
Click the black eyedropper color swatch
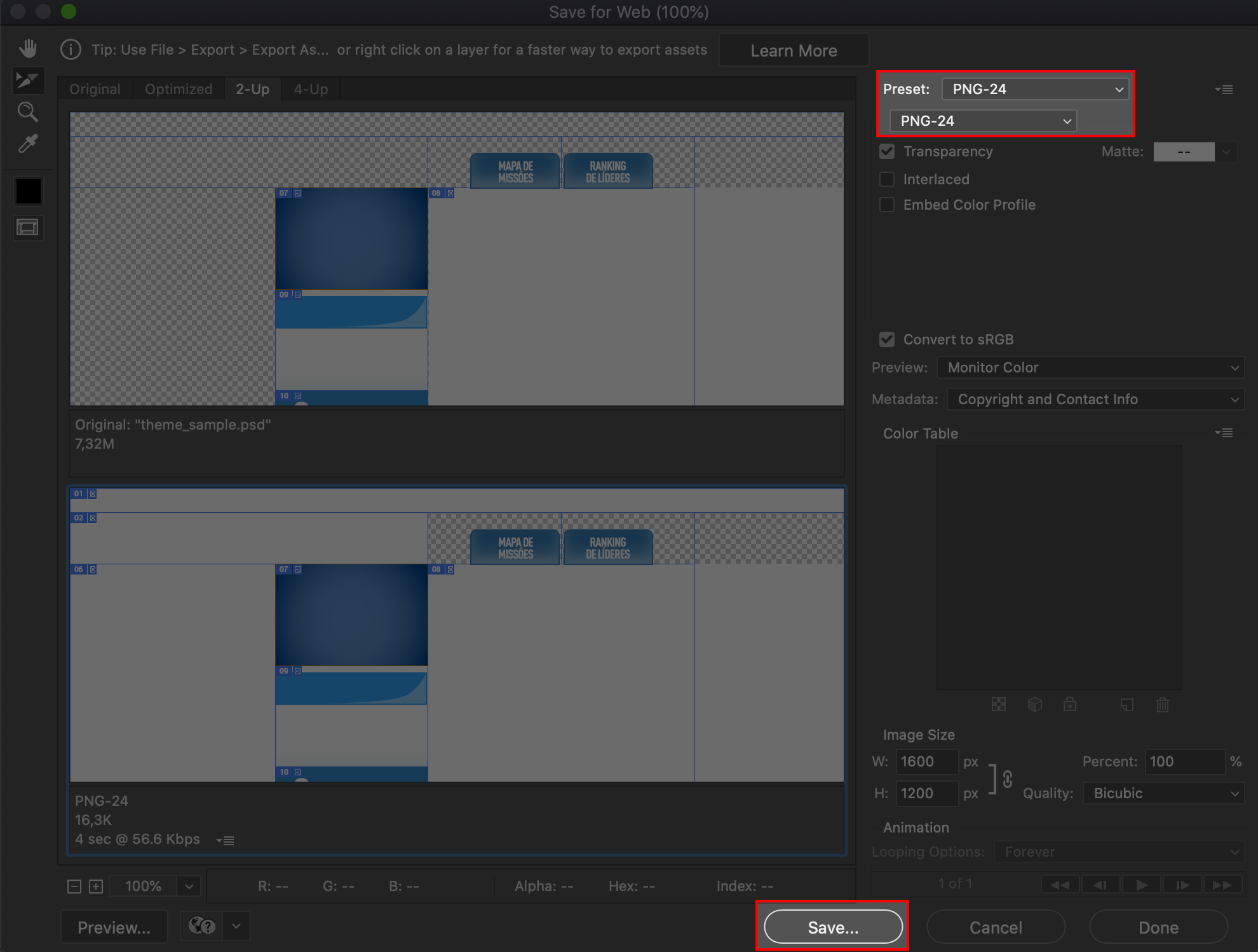coord(28,191)
